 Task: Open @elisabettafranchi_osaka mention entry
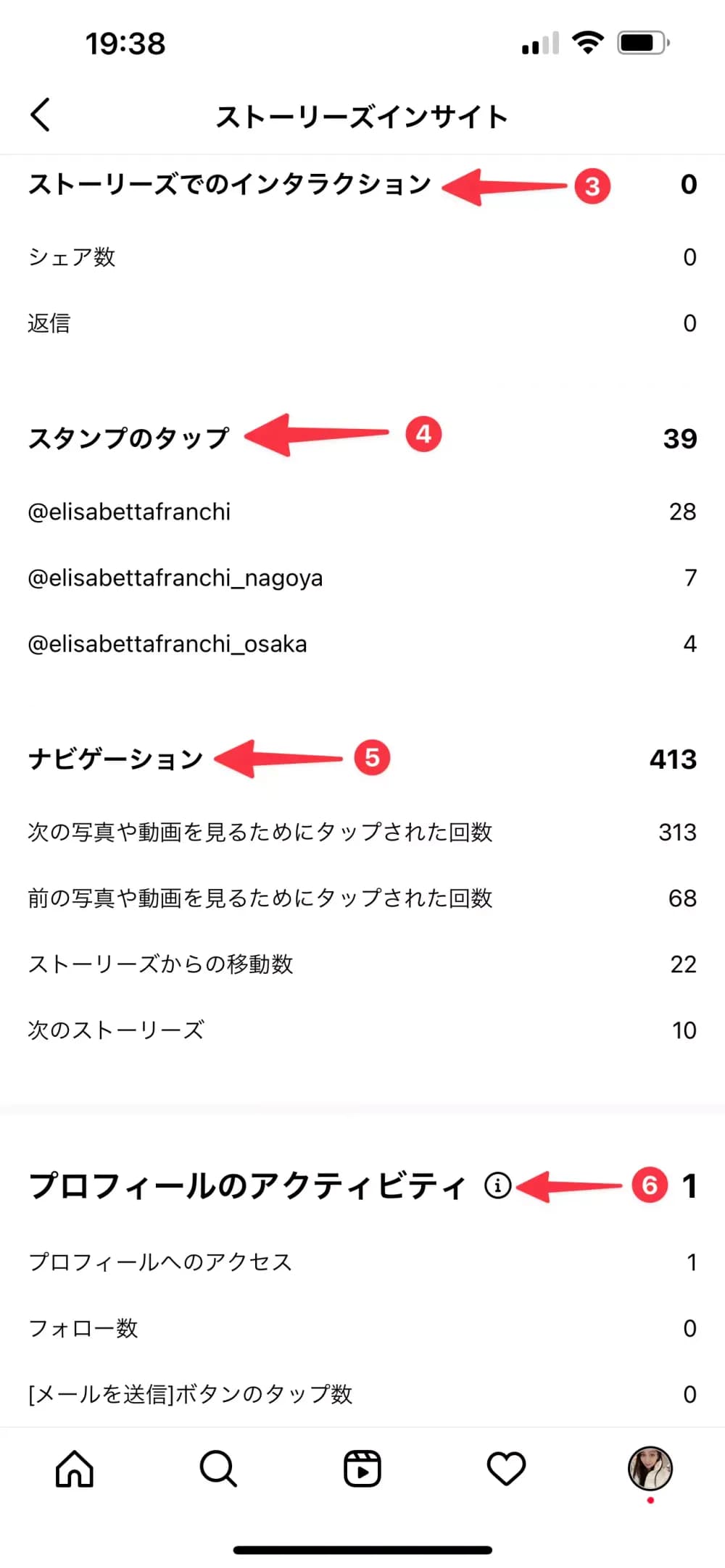[x=167, y=644]
